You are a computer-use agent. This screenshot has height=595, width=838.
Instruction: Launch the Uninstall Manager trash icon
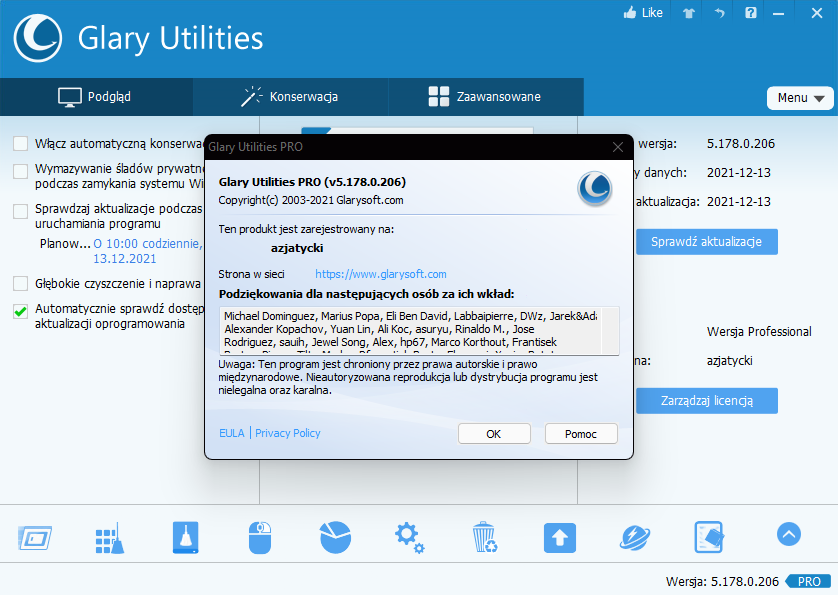[x=485, y=537]
